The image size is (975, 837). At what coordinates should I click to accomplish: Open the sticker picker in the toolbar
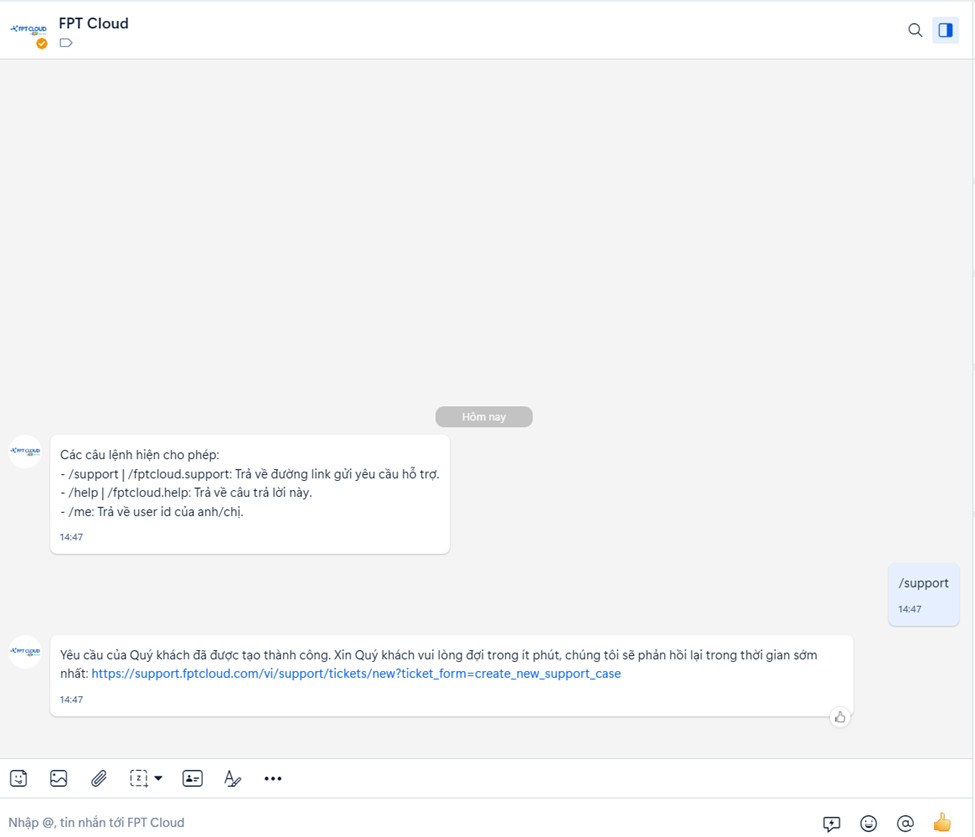[x=18, y=778]
